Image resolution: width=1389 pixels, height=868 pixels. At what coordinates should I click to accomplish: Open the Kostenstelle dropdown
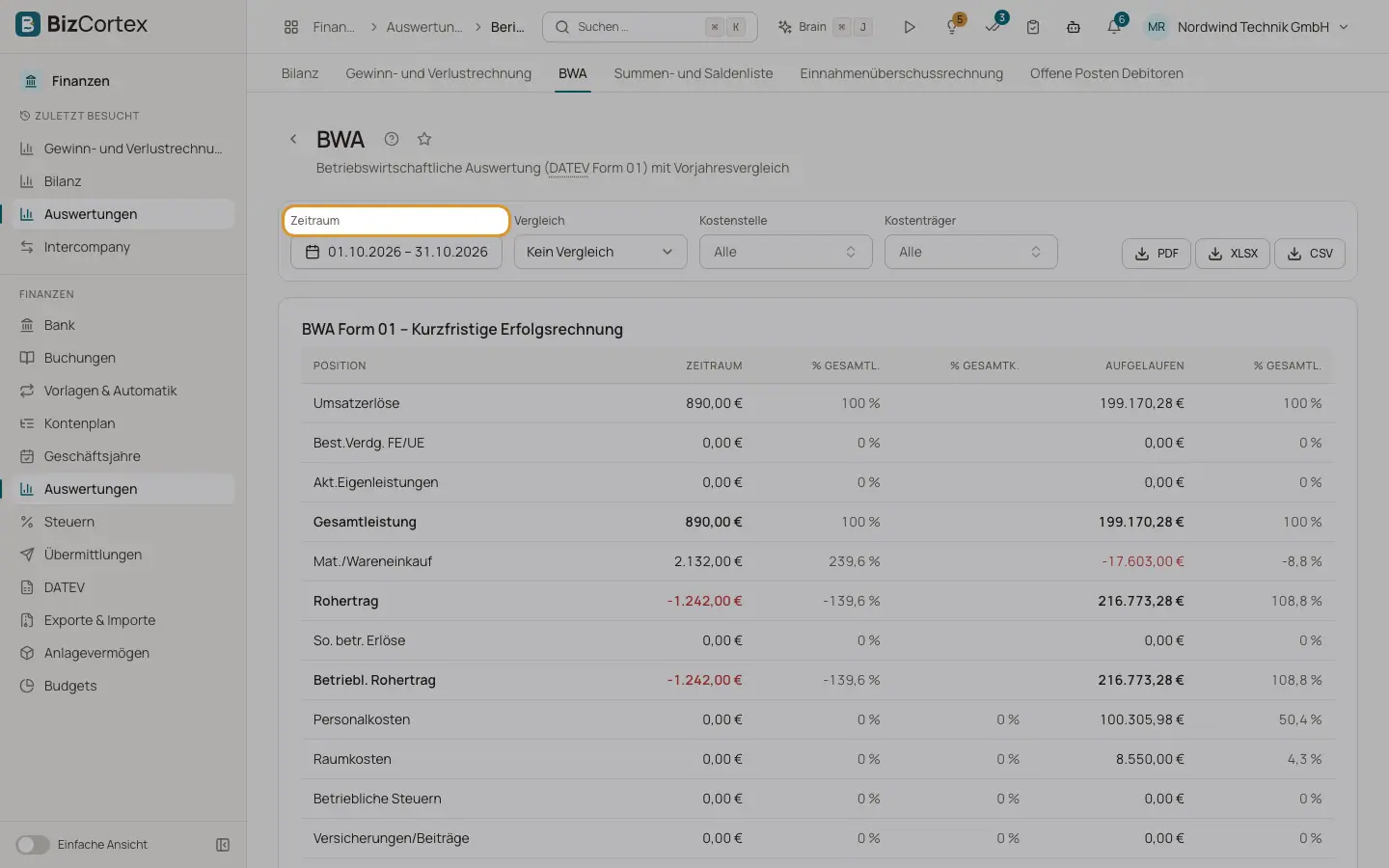point(785,252)
